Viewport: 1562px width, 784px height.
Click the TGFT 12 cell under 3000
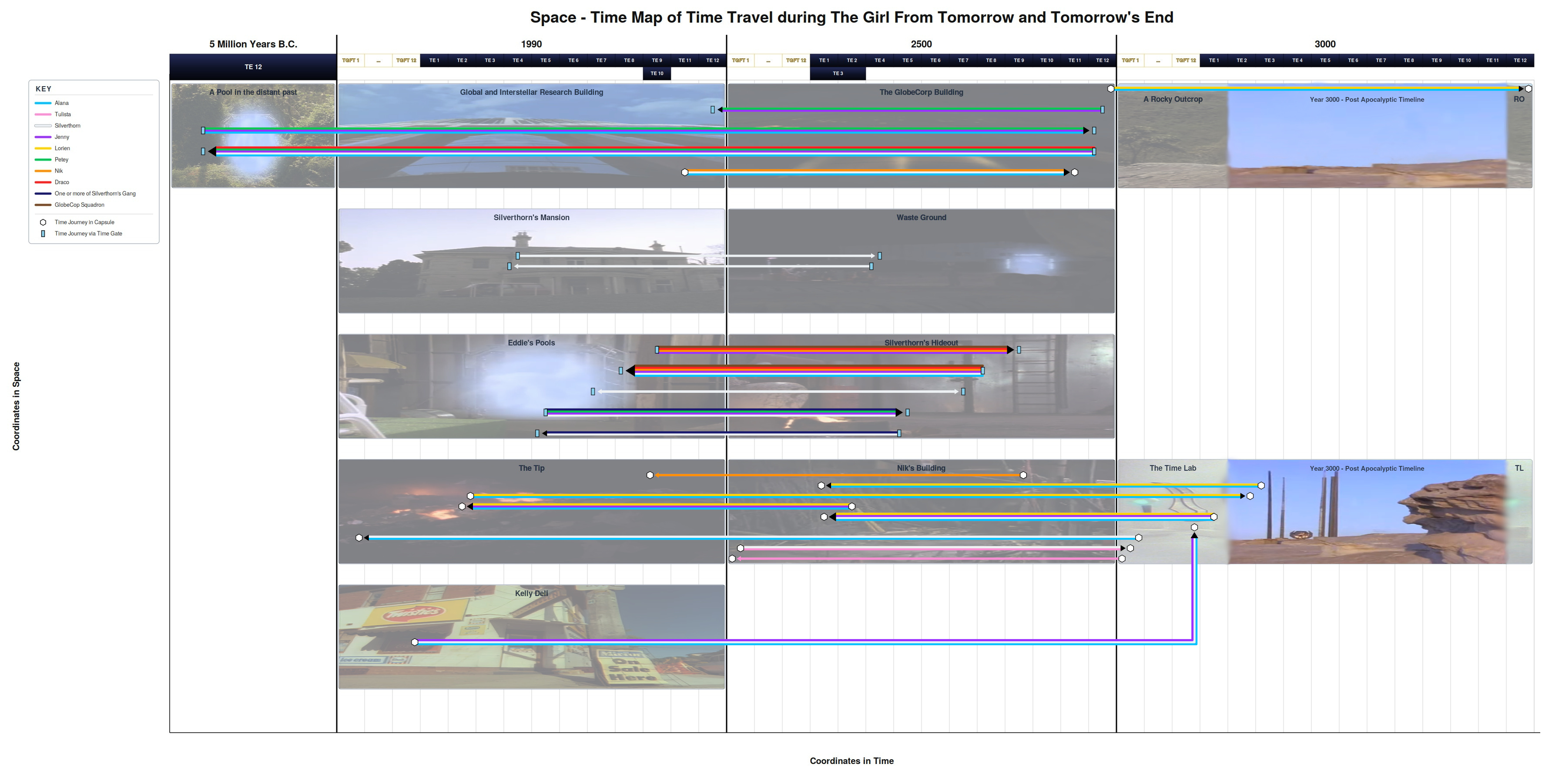(x=1186, y=60)
